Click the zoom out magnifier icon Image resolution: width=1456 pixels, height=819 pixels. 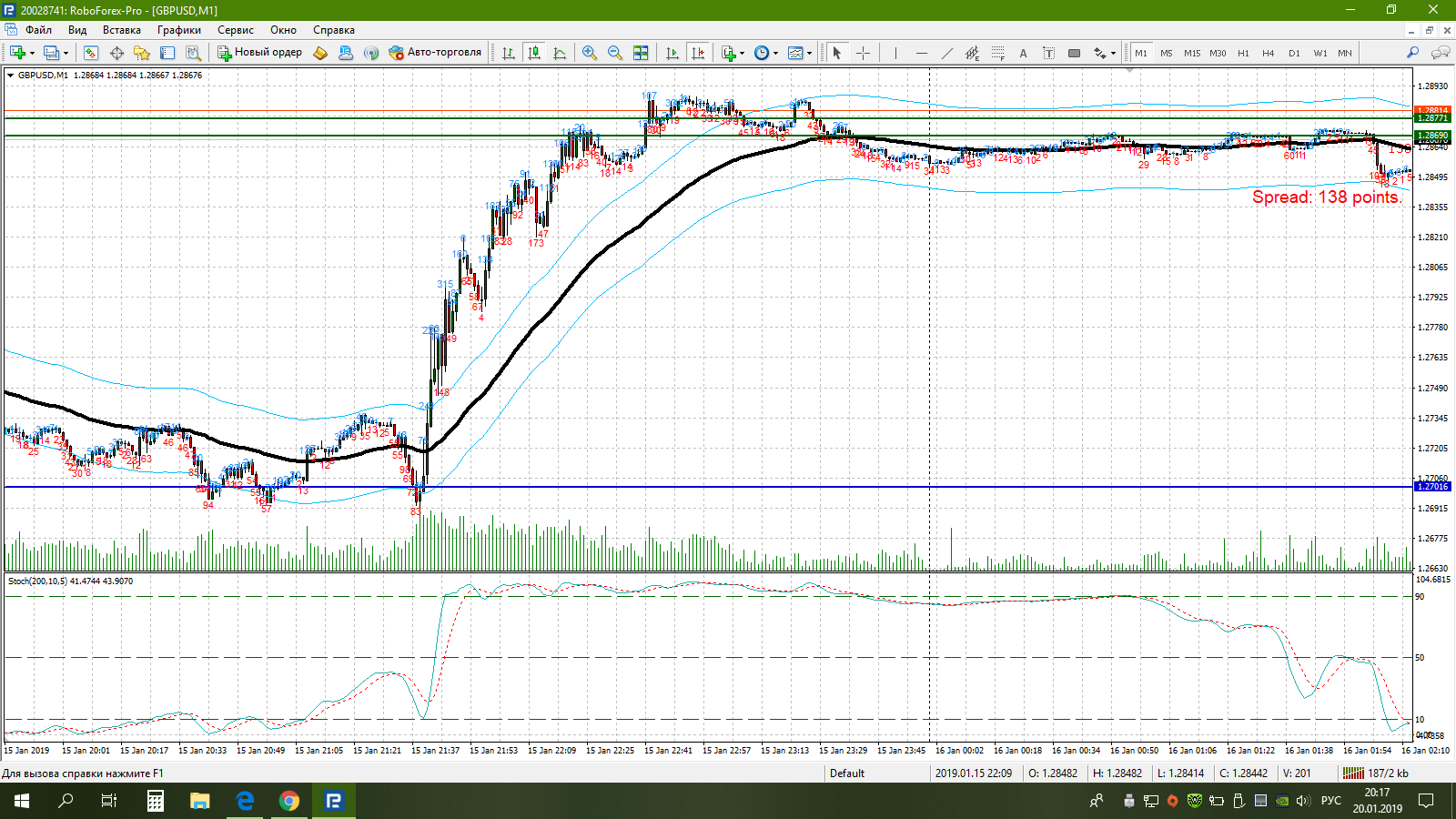click(x=615, y=53)
